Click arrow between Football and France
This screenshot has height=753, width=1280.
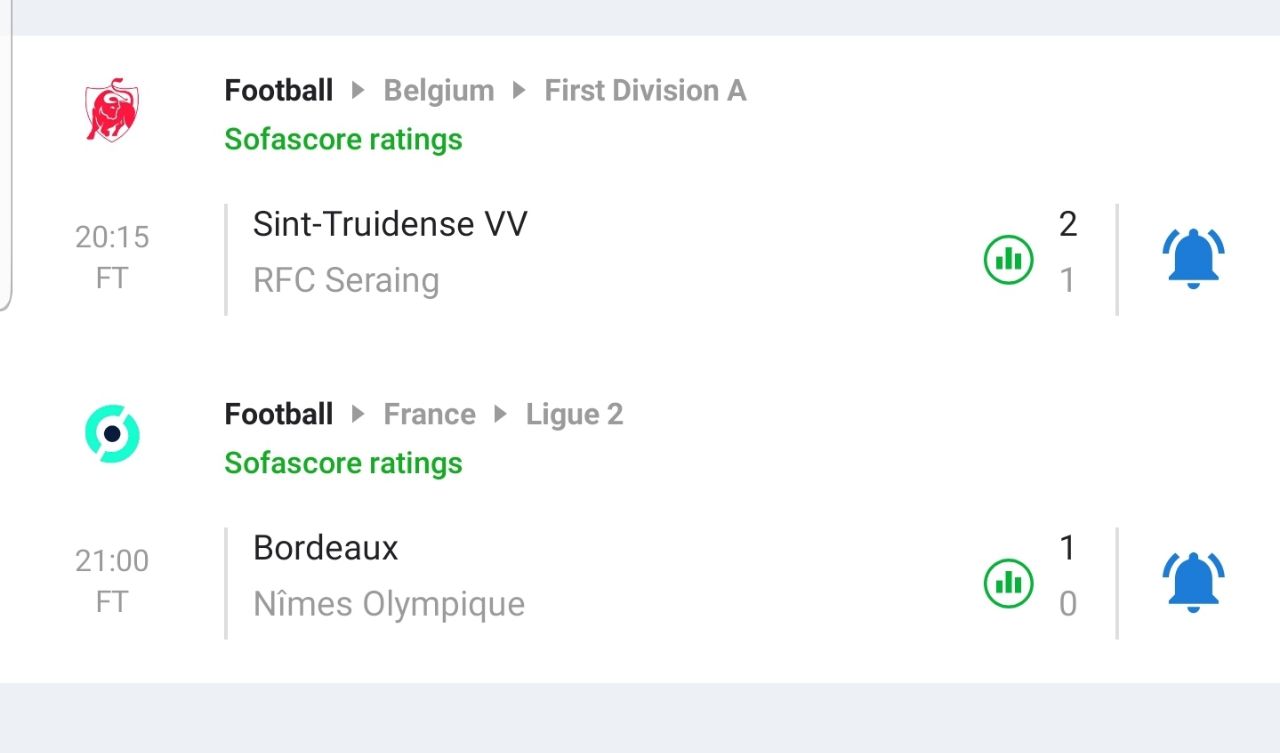click(358, 415)
